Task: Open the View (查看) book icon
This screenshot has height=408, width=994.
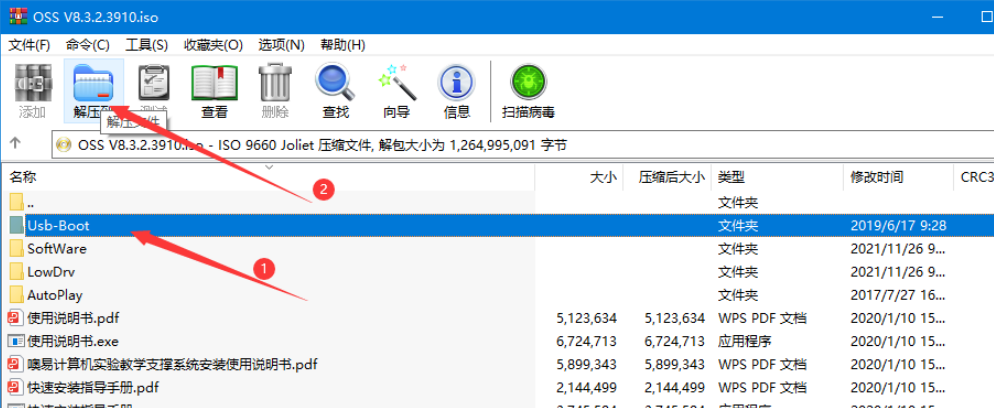Action: tap(214, 88)
